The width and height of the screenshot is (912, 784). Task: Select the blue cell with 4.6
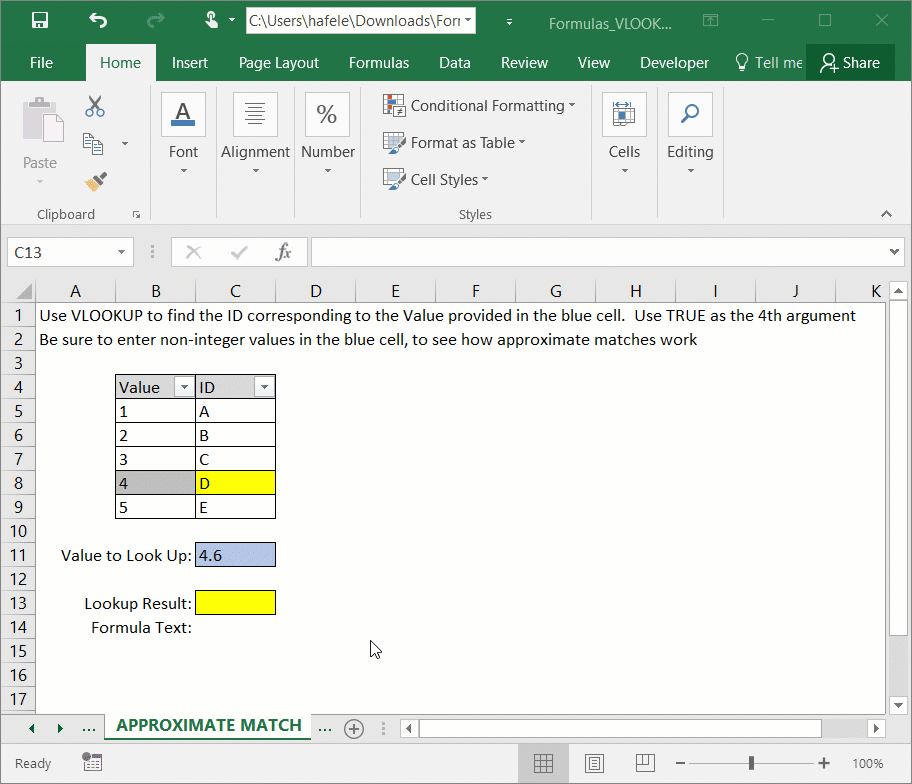[235, 555]
